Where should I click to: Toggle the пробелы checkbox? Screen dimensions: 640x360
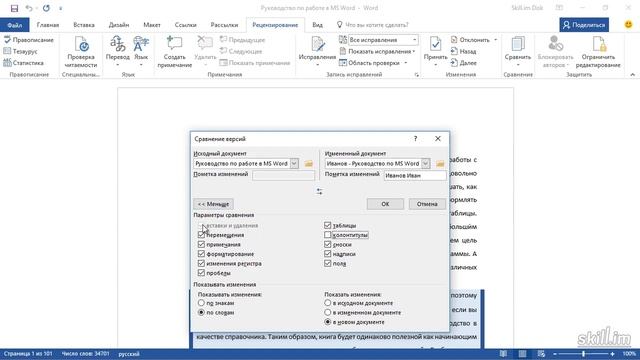201,273
